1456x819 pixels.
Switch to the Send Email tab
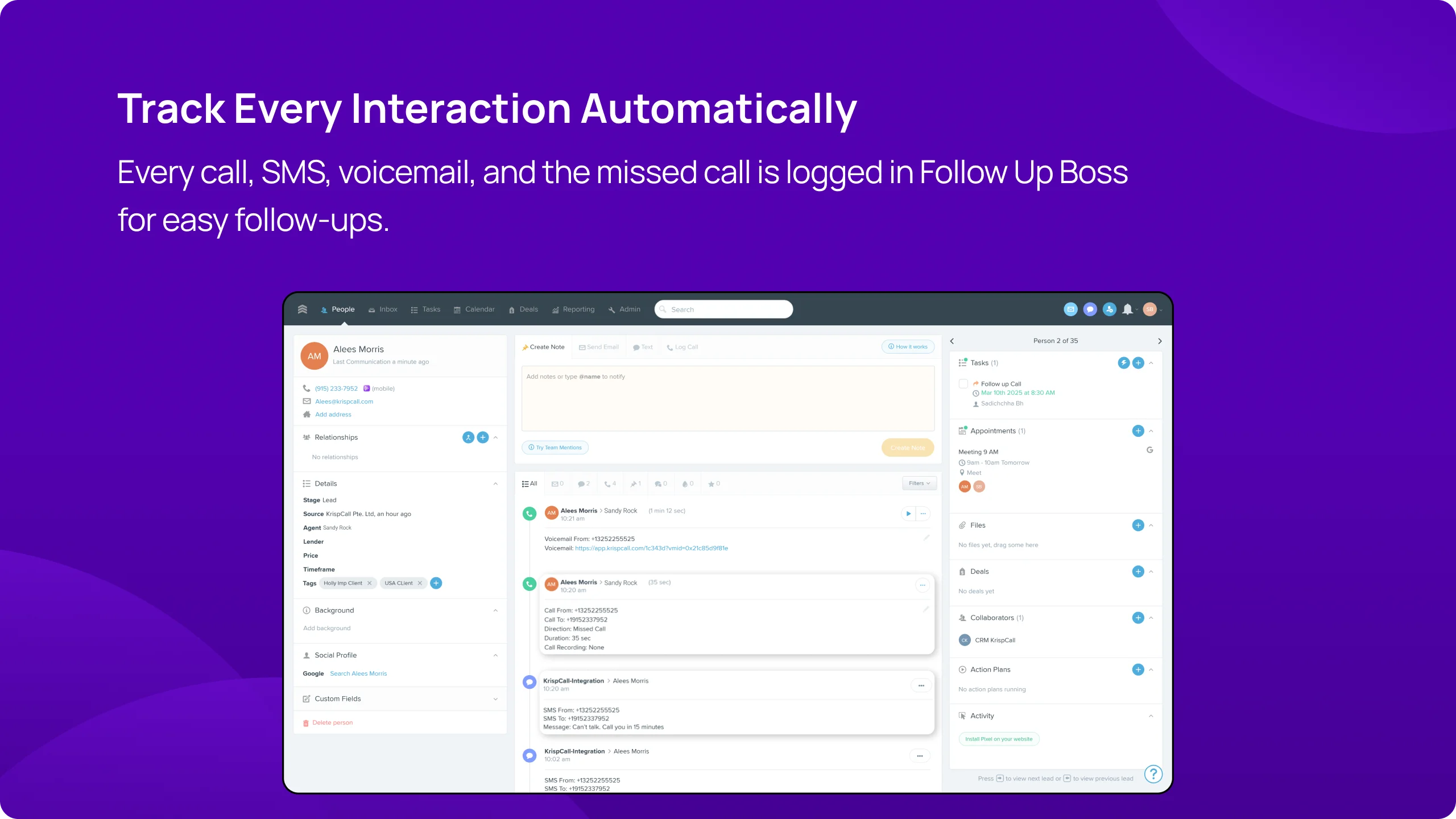(x=598, y=347)
